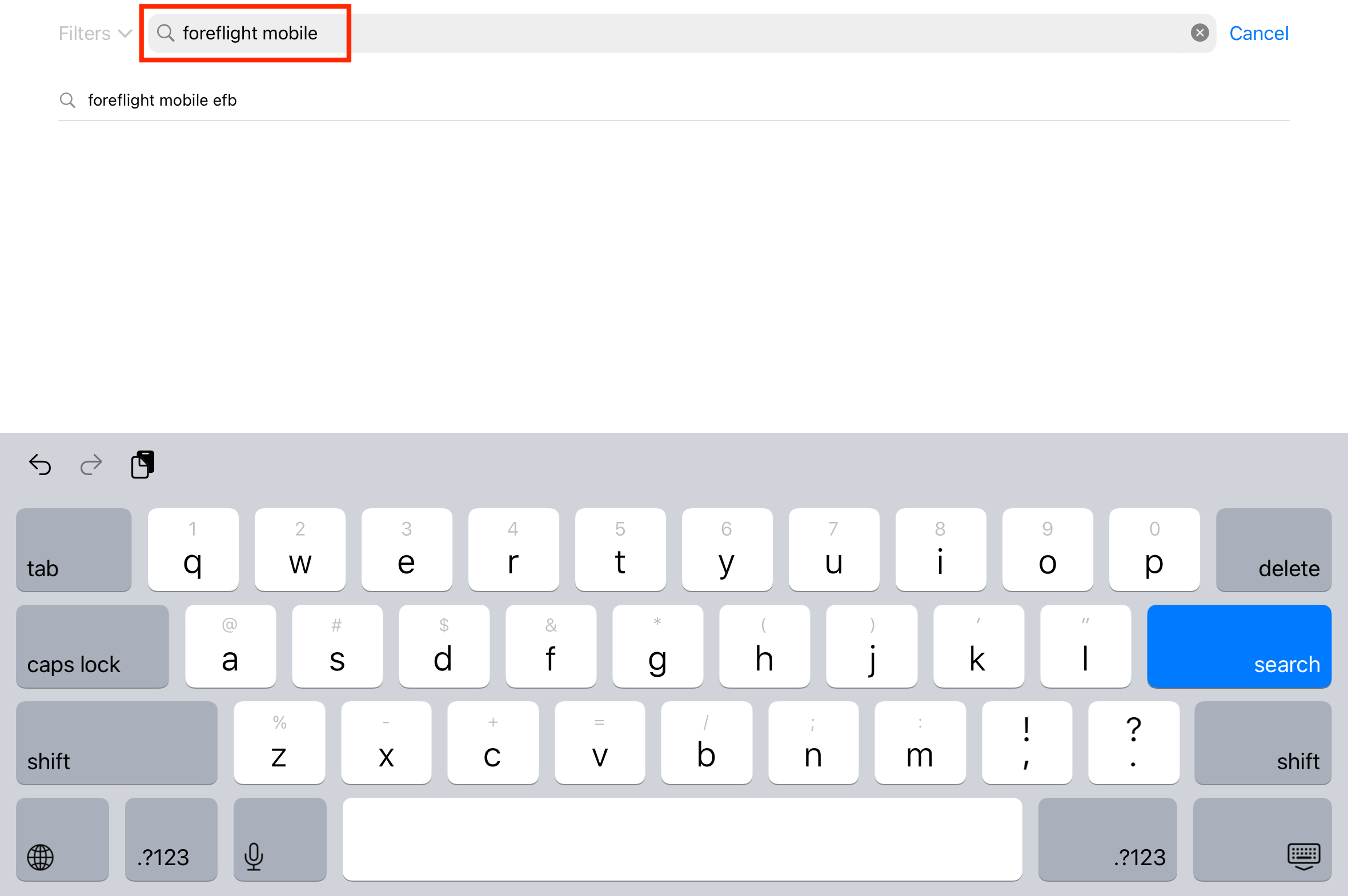
Task: Tap the d key
Action: (x=444, y=646)
